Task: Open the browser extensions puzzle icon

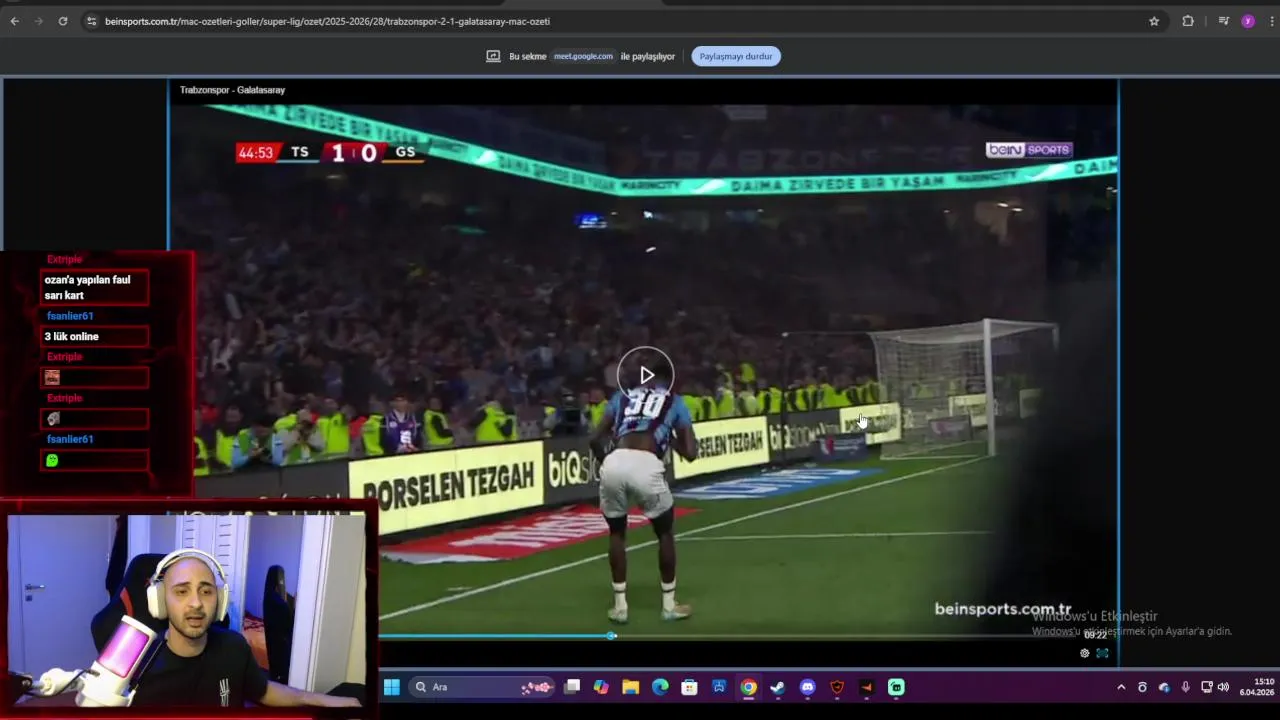Action: (1188, 21)
